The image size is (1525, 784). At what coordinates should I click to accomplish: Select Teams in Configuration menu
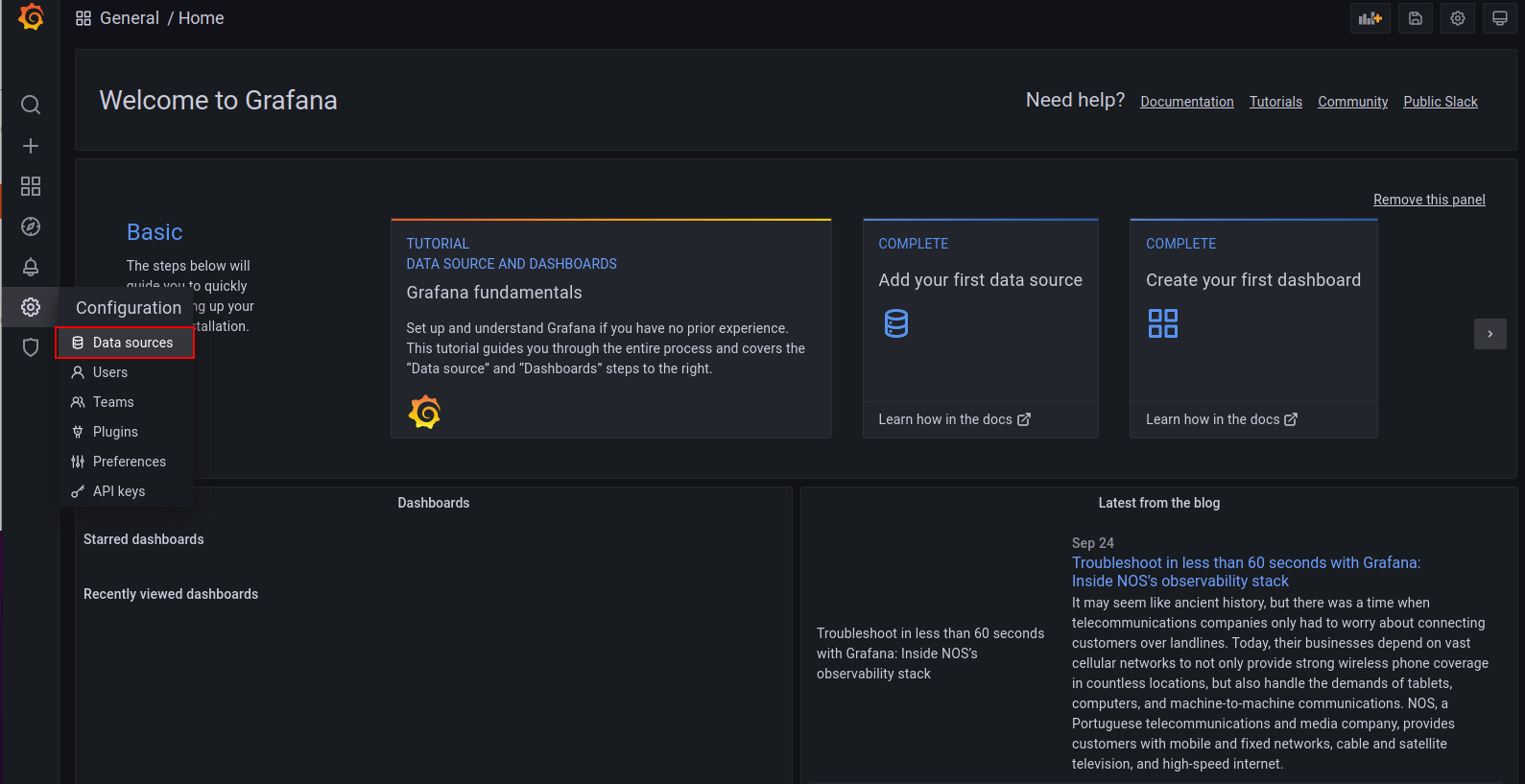click(125, 402)
